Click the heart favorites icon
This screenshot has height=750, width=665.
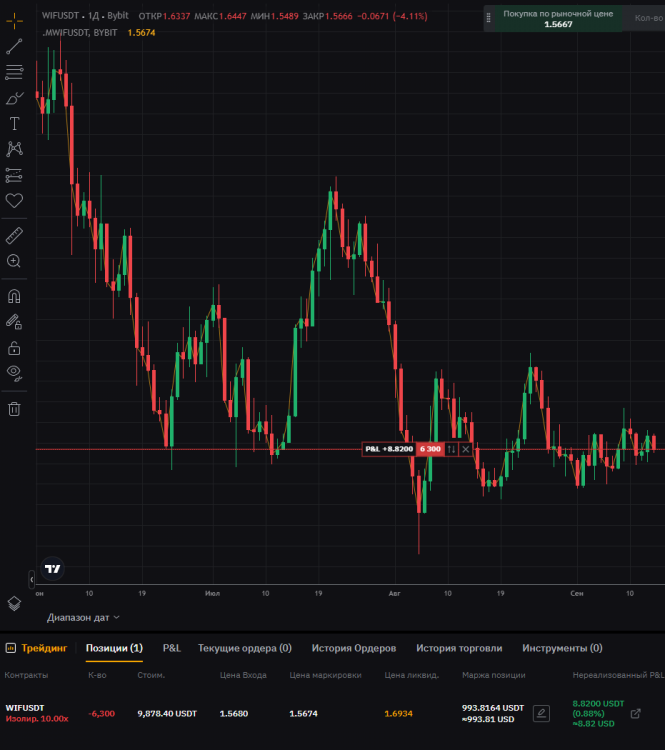14,201
